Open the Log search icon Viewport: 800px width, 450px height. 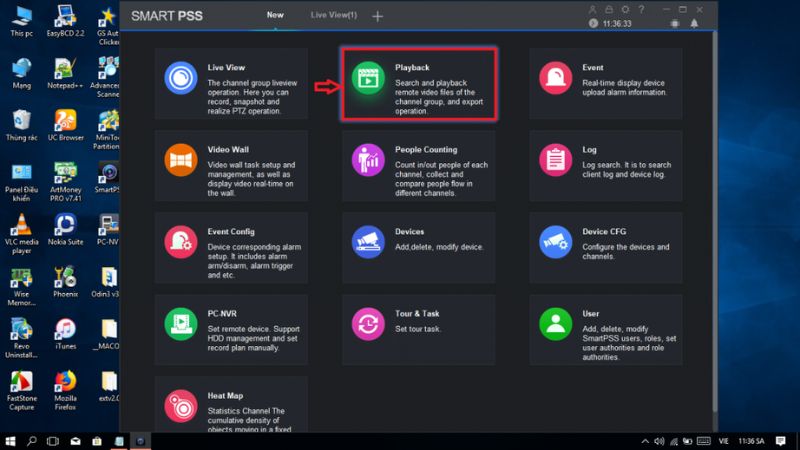click(x=555, y=160)
